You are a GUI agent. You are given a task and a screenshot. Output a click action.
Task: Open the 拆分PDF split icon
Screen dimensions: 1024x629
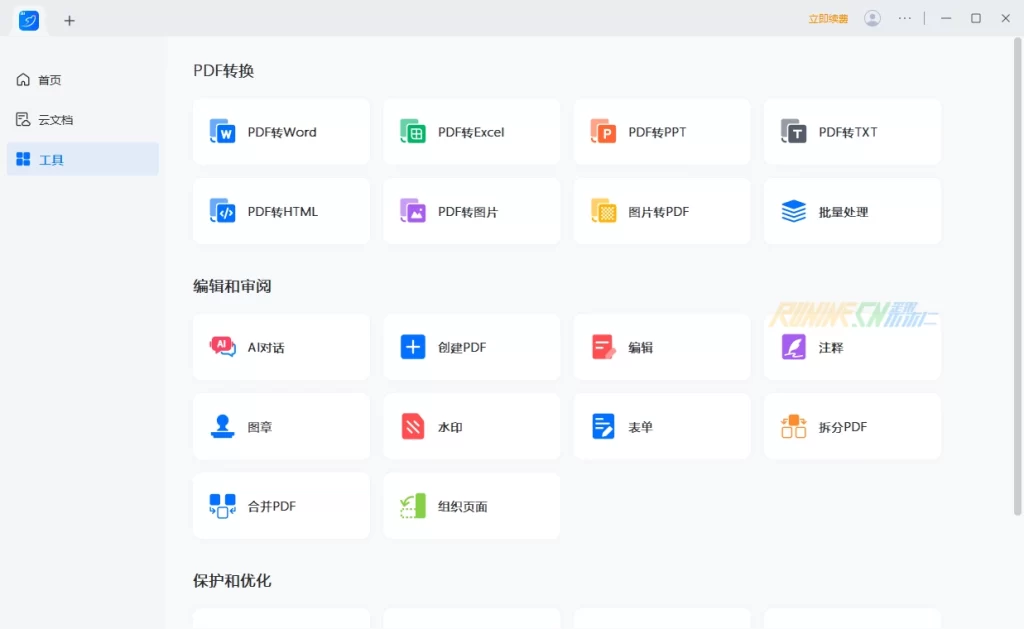[x=793, y=427]
